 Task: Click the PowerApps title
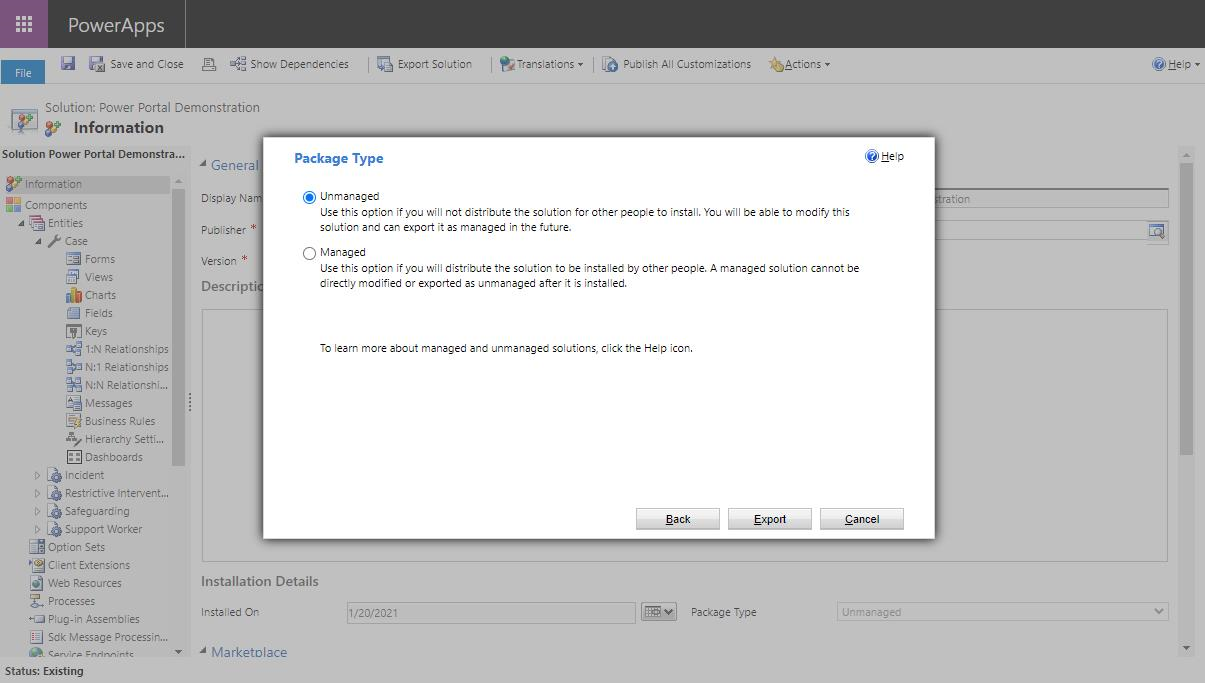coord(116,25)
